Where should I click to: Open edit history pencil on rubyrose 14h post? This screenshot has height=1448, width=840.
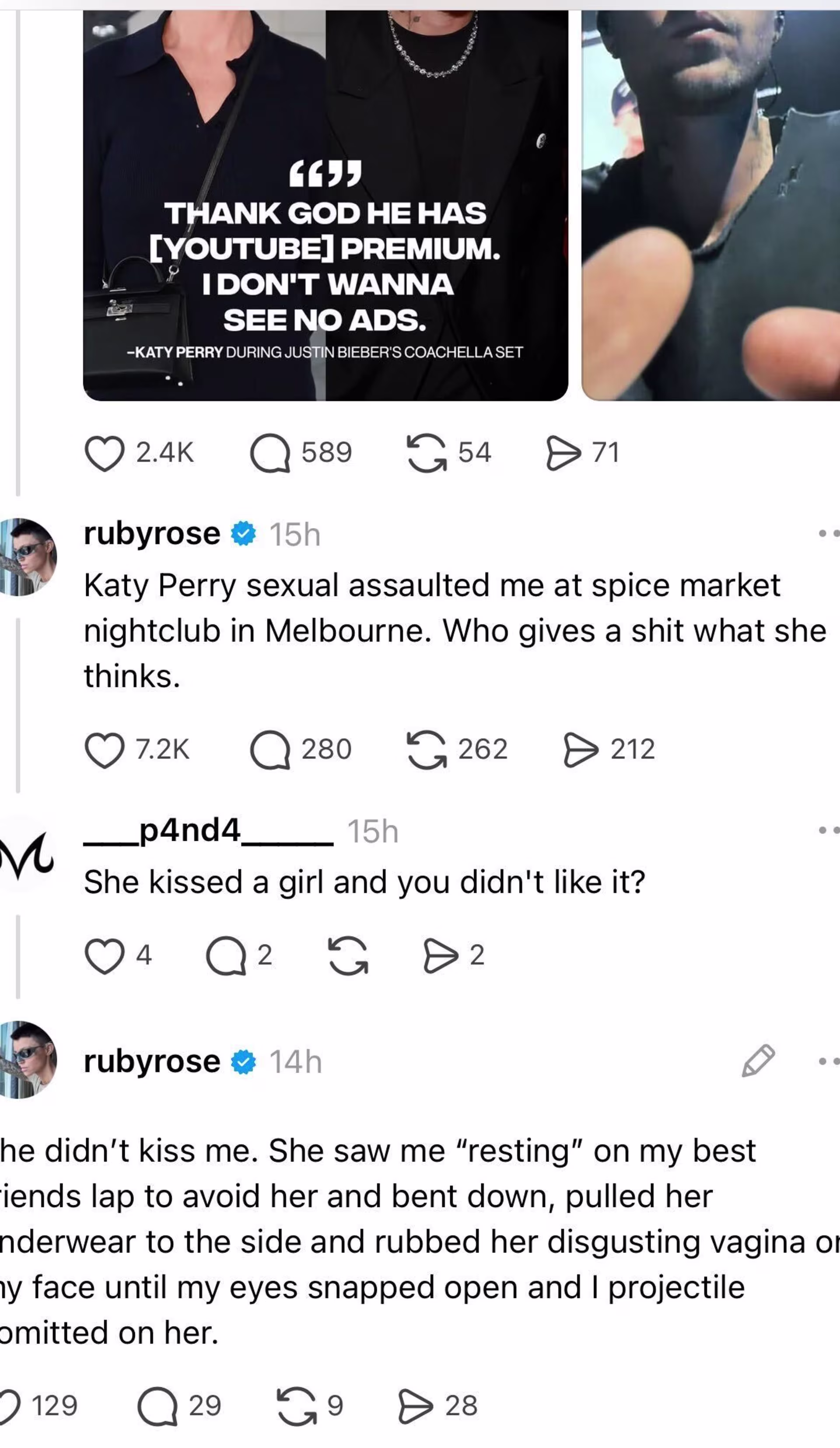click(x=759, y=1061)
